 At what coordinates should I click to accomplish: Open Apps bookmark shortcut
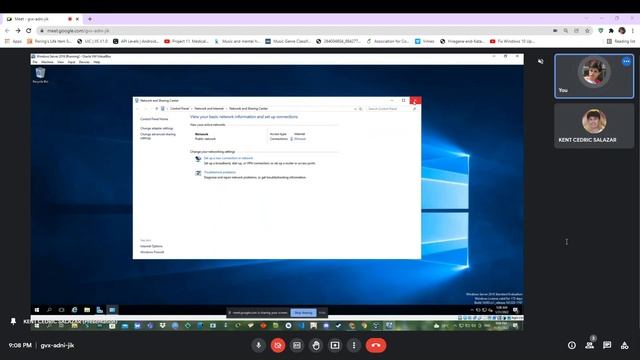tap(13, 41)
